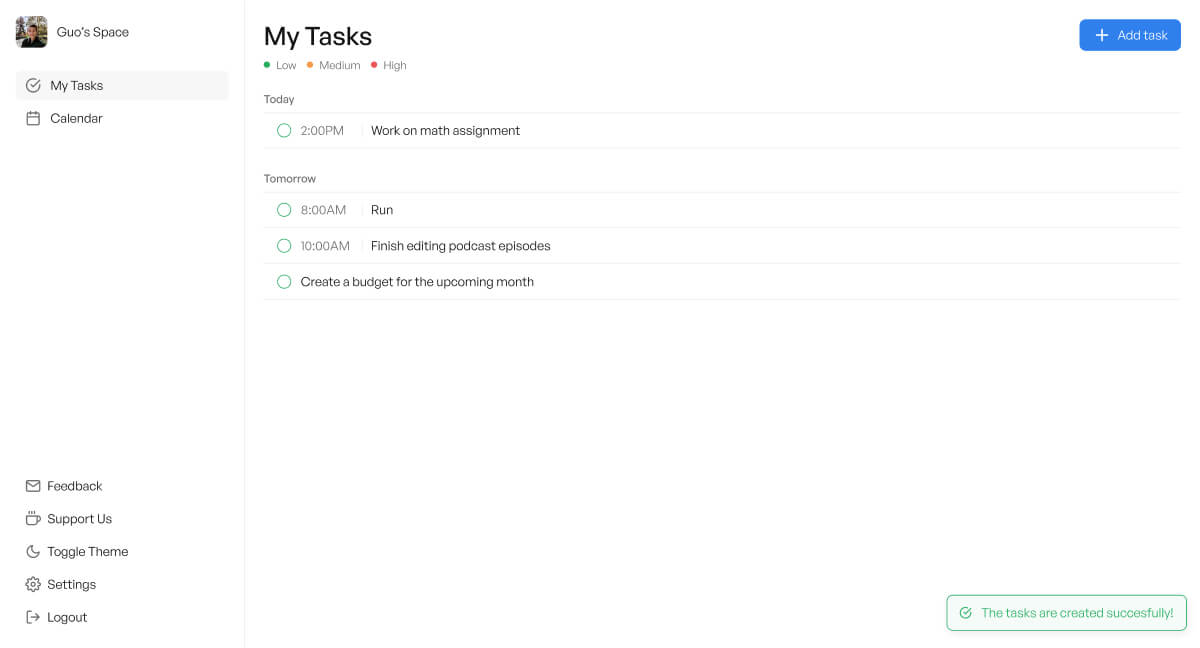Click Guo's Space profile avatar

31,32
